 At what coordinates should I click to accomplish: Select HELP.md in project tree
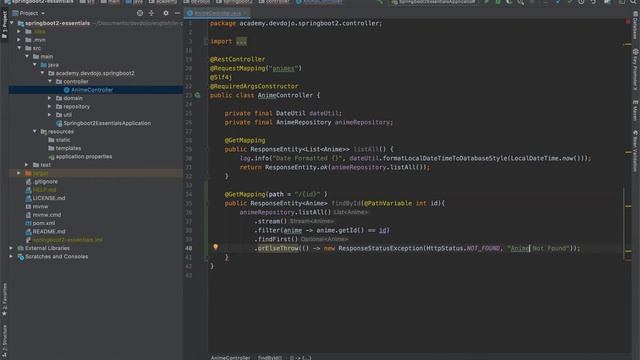click(x=44, y=190)
